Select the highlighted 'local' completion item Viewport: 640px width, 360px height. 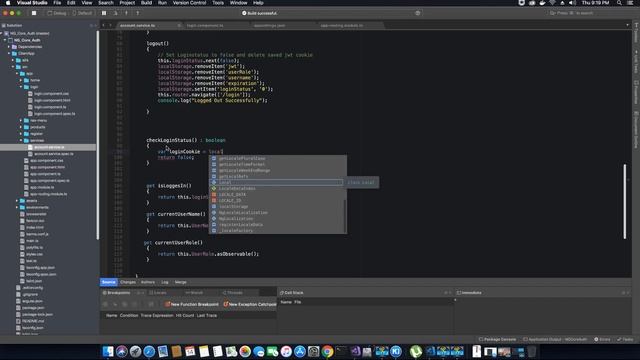click(276, 182)
